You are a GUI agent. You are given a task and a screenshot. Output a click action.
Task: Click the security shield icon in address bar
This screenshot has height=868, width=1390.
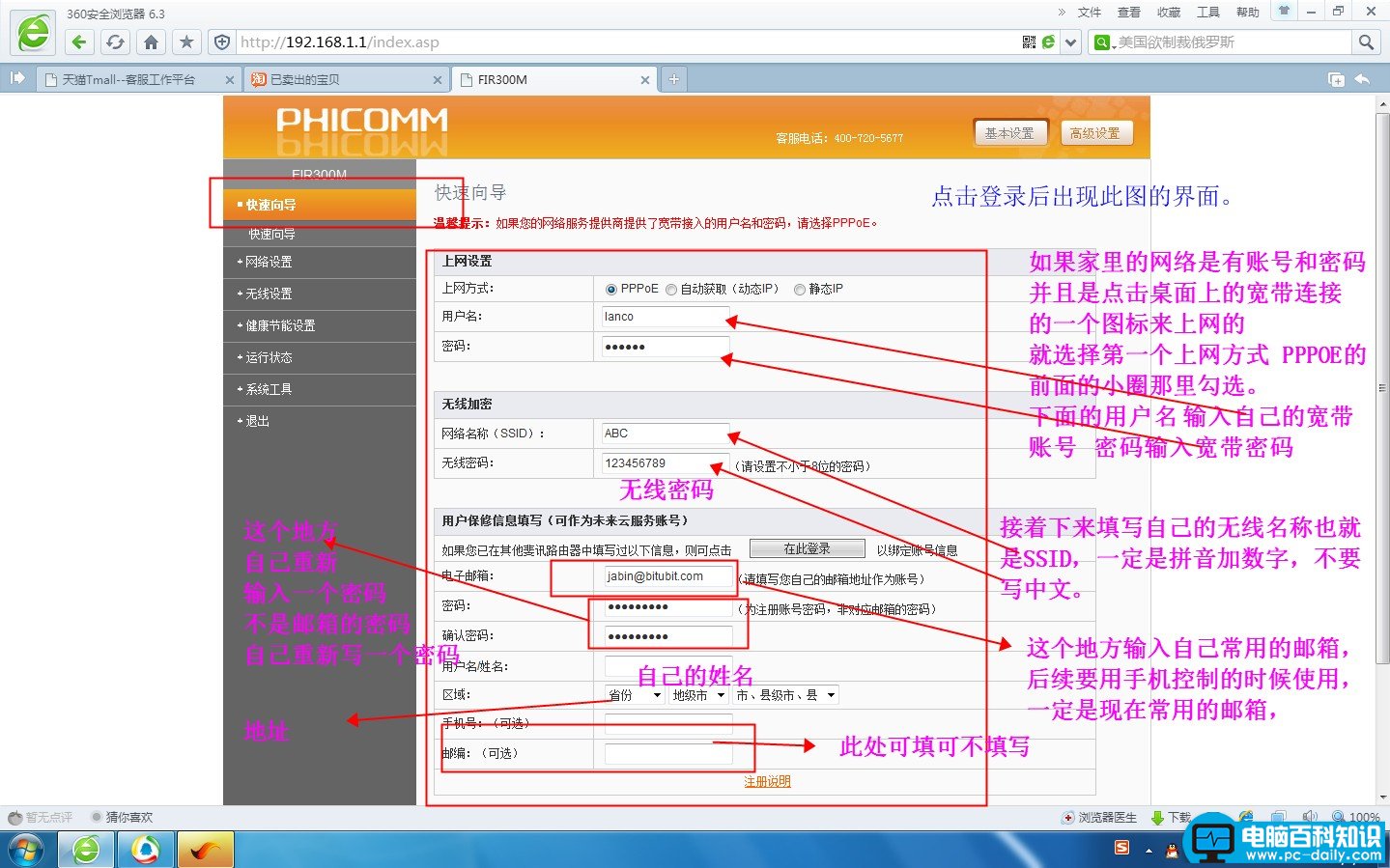click(x=222, y=42)
